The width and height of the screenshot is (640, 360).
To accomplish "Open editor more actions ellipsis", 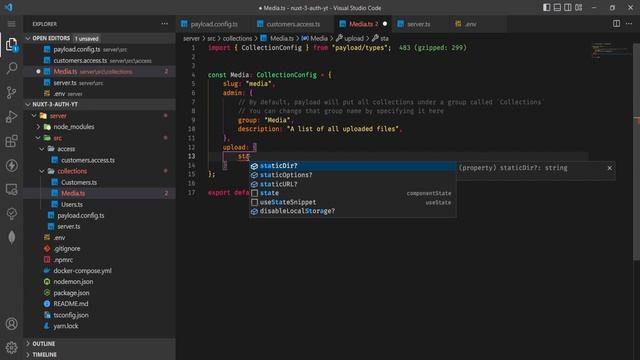I will click(x=629, y=24).
